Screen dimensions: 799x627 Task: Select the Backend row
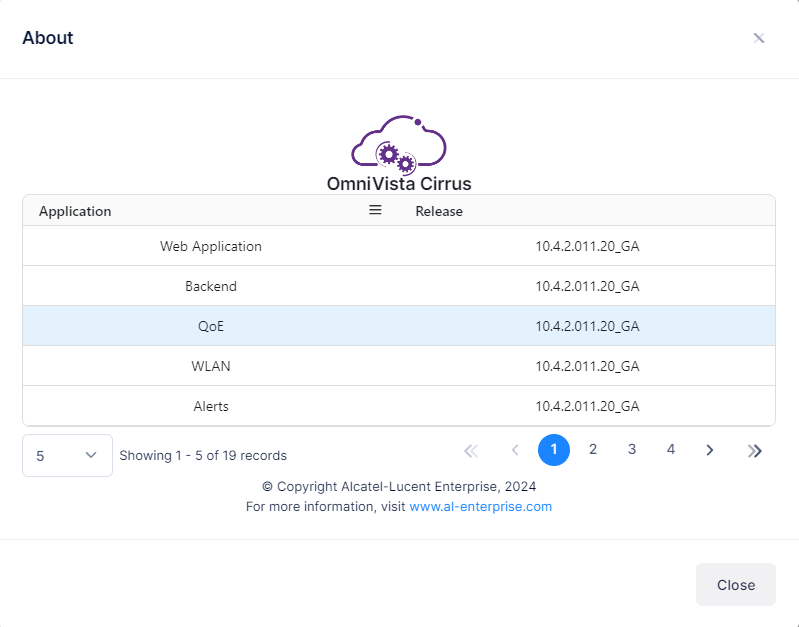(x=399, y=286)
